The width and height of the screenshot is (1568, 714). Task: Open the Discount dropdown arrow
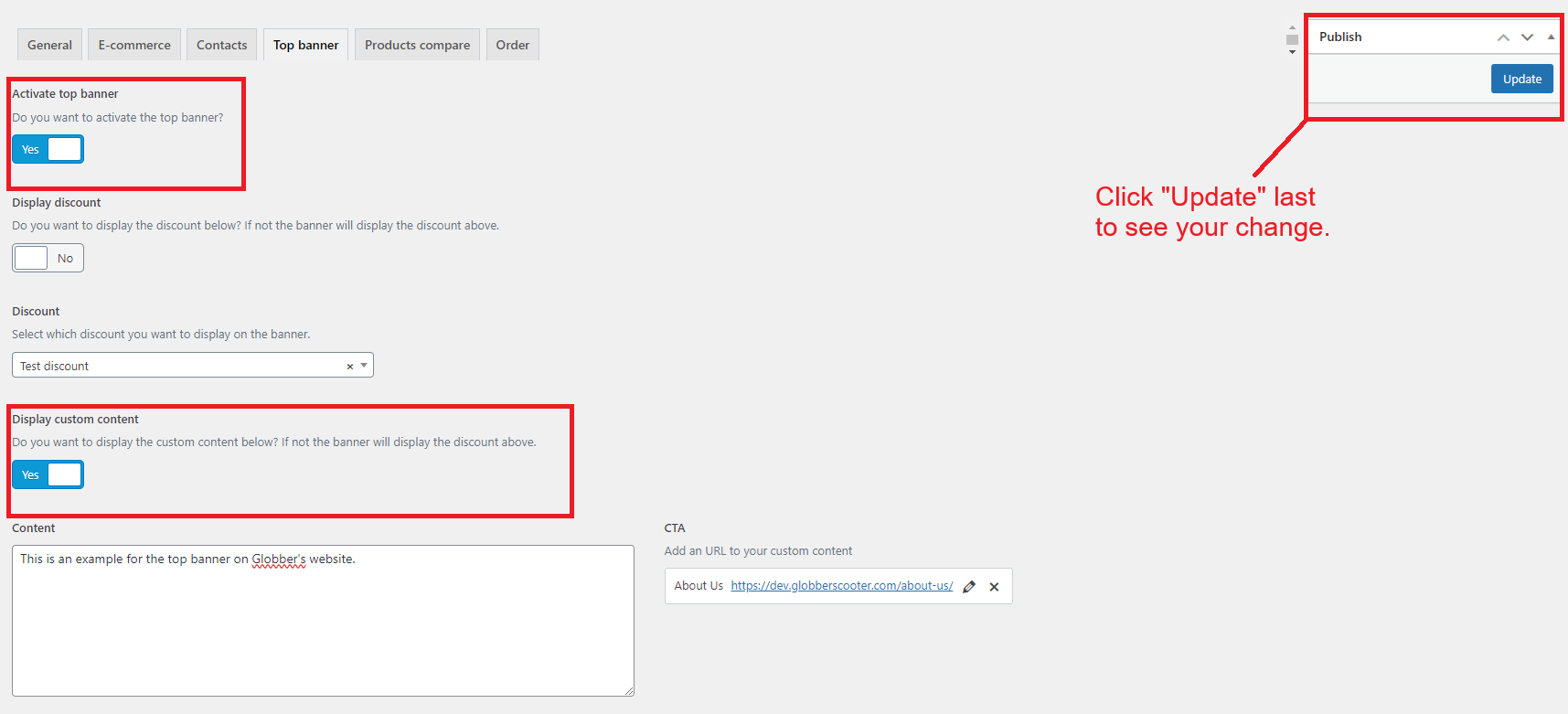coord(364,366)
